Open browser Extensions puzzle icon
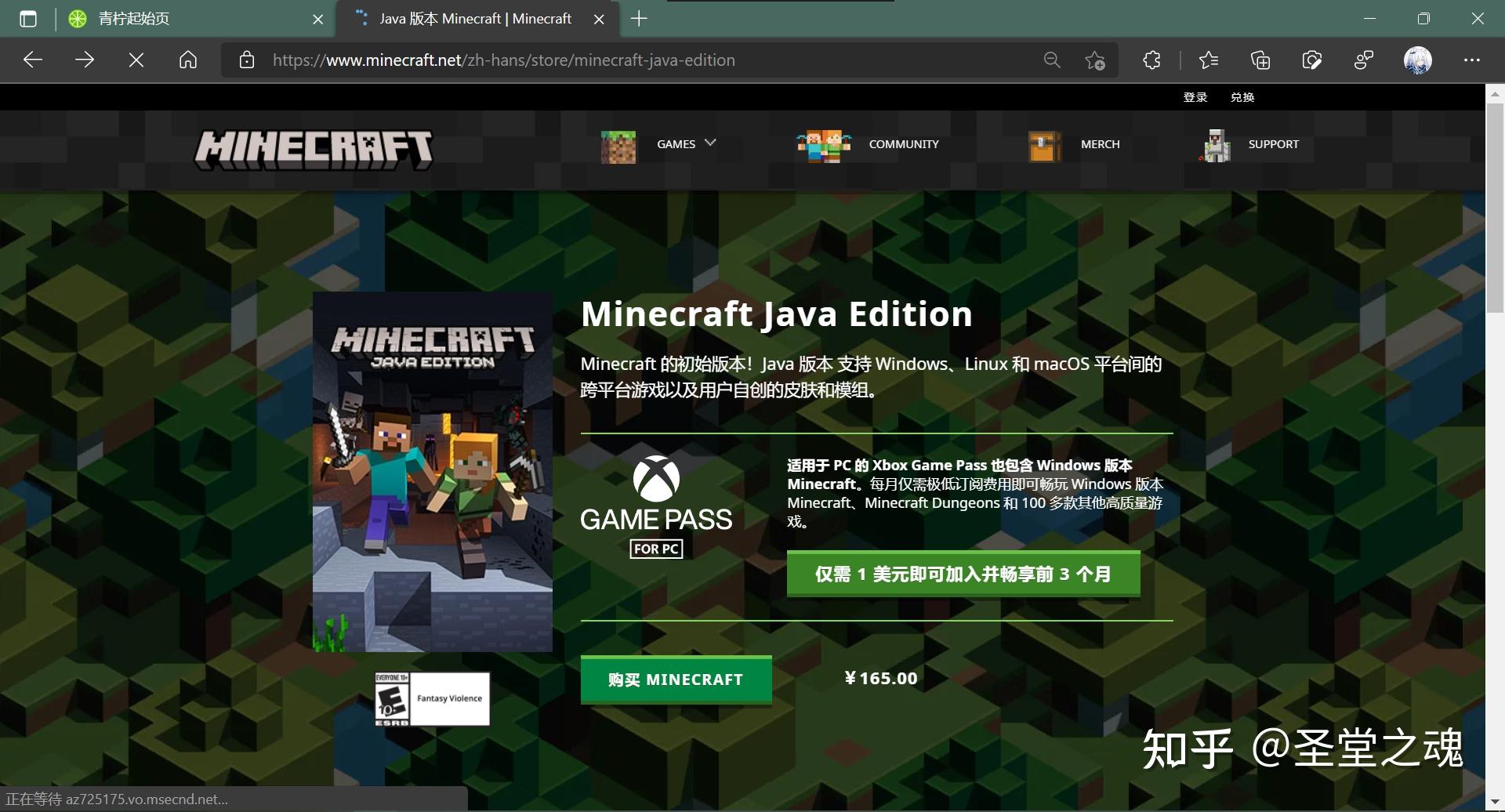 pyautogui.click(x=1150, y=60)
